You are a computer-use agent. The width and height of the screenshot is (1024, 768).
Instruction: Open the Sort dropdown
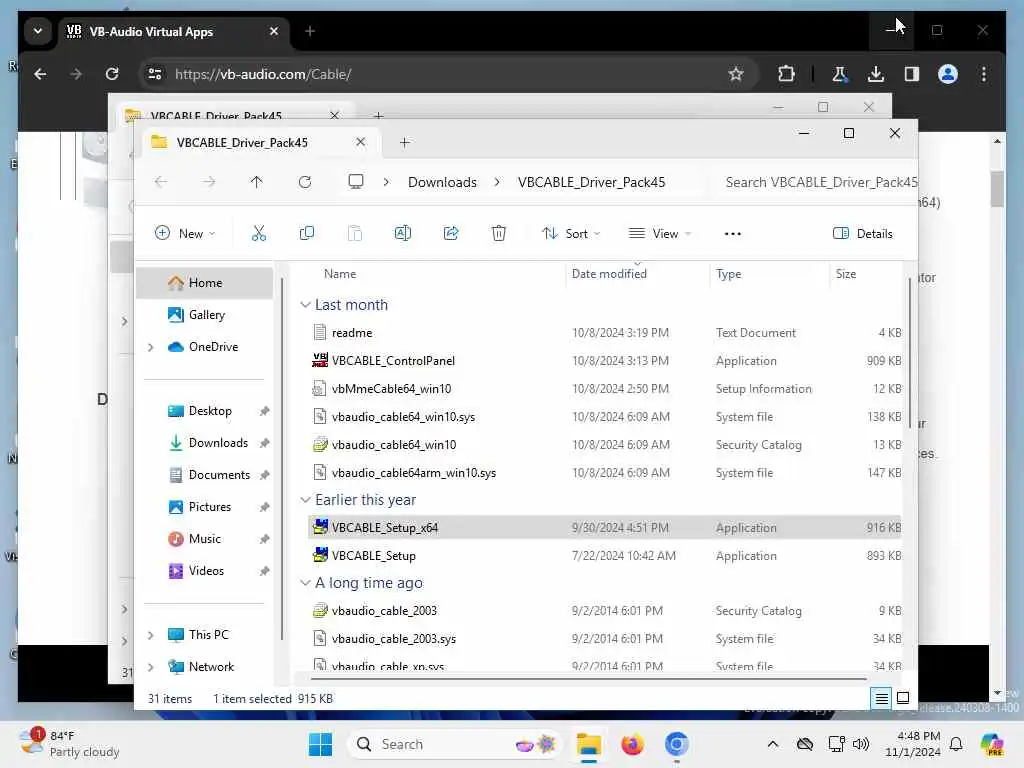pyautogui.click(x=571, y=234)
